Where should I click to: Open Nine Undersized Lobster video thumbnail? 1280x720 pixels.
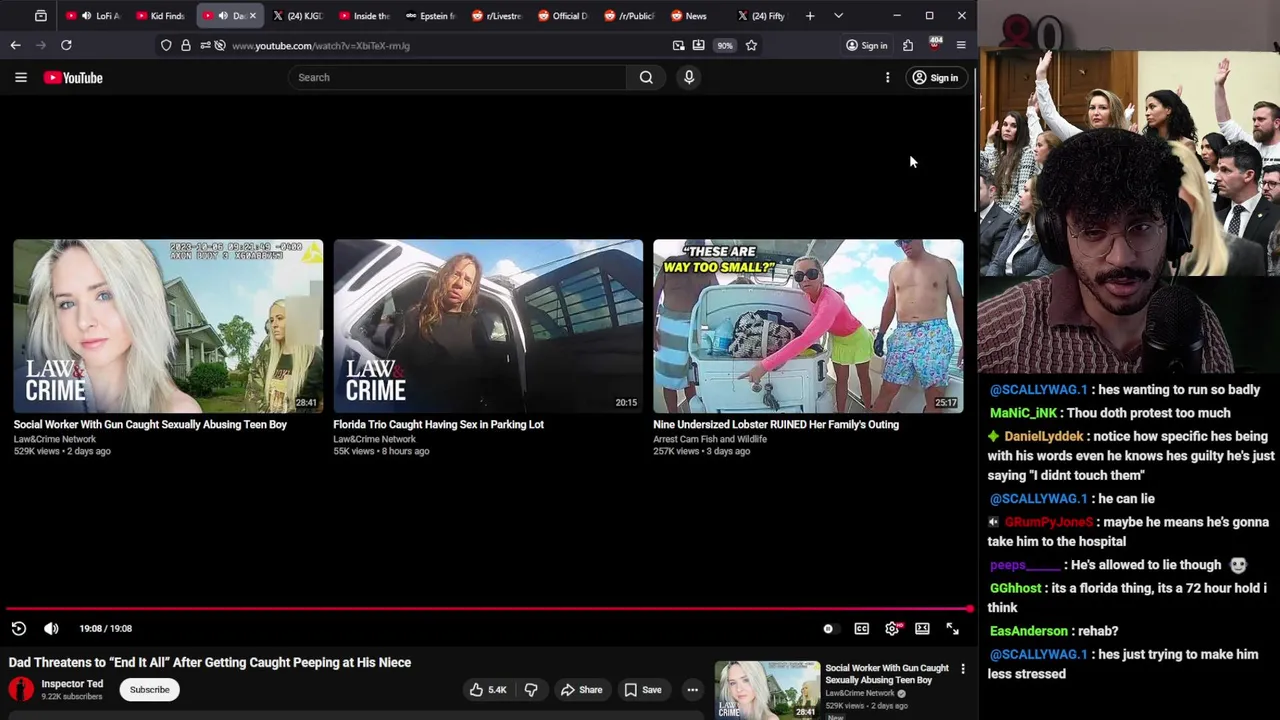pyautogui.click(x=808, y=326)
